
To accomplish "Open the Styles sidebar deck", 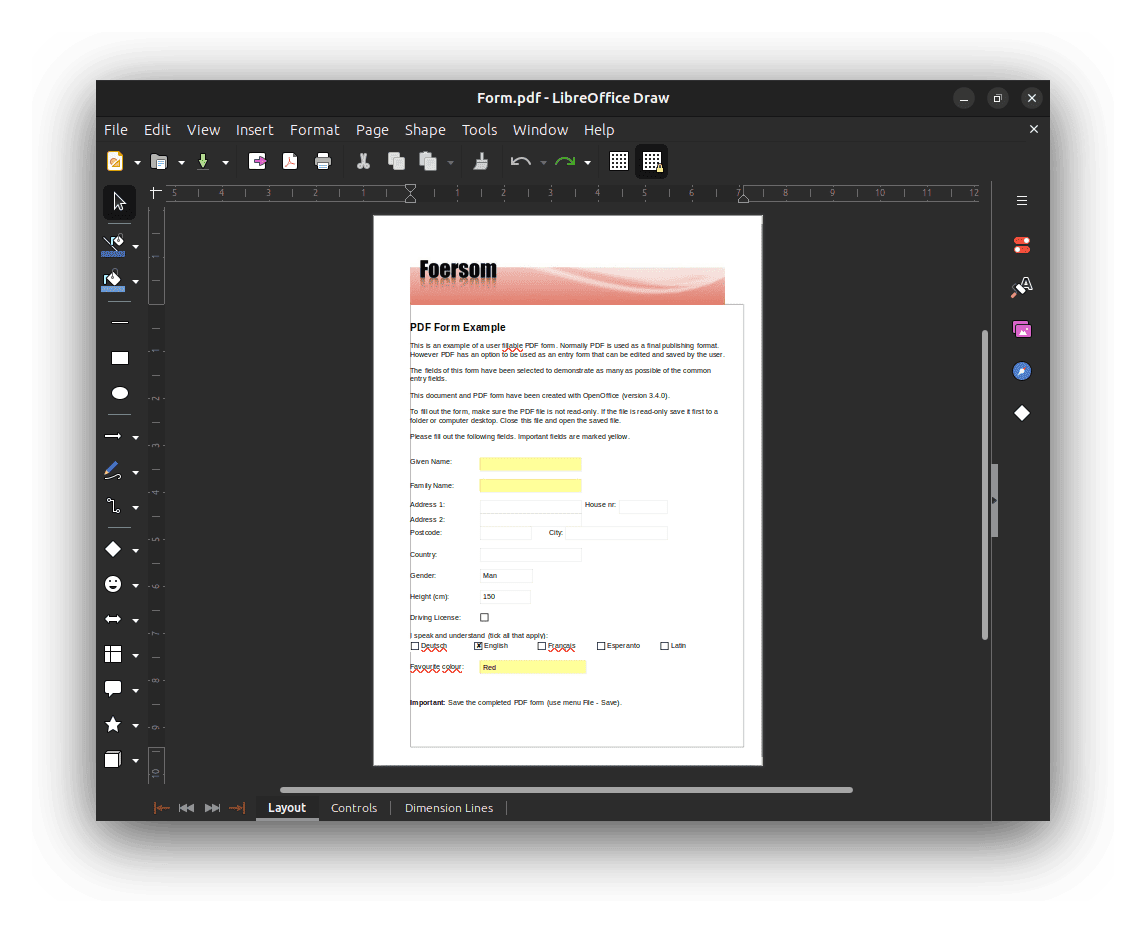I will pyautogui.click(x=1022, y=286).
